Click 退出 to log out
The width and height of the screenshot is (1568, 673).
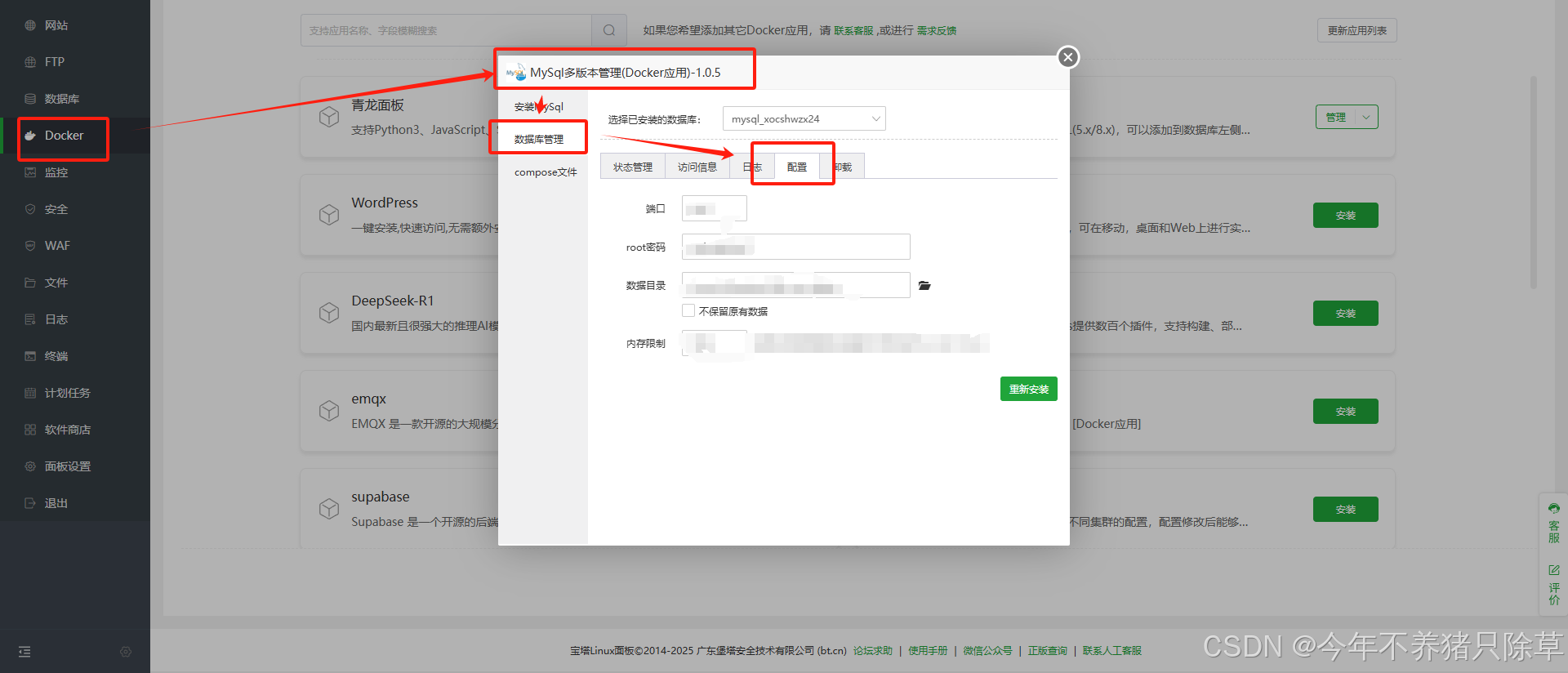coord(56,503)
